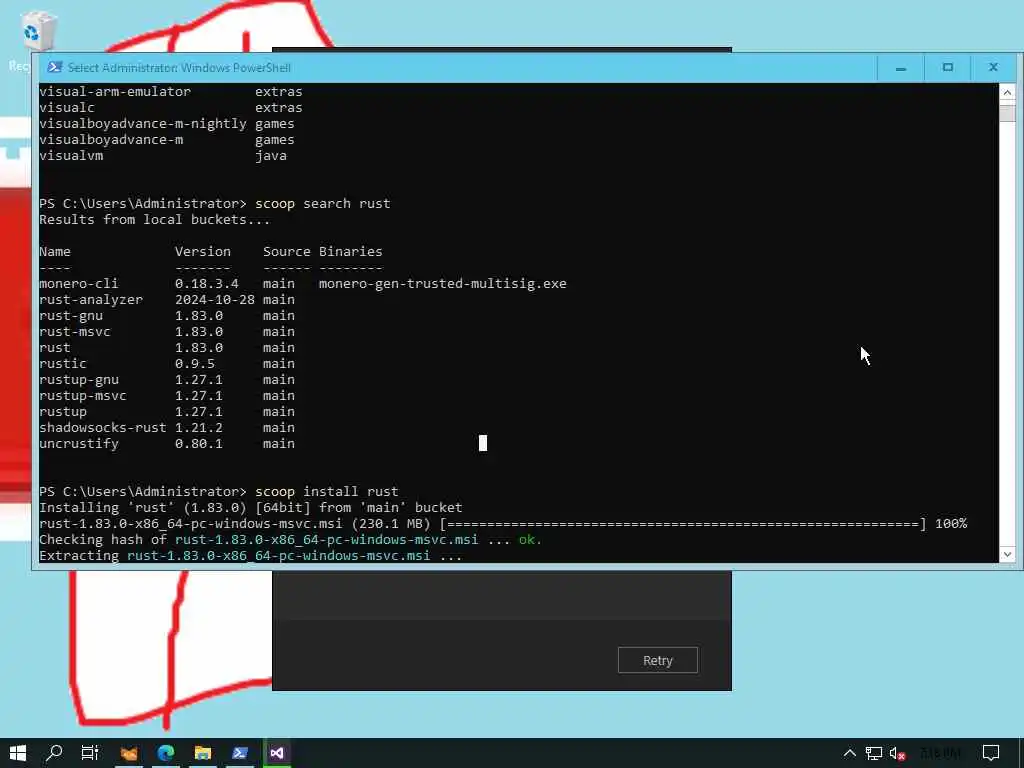1024x768 pixels.
Task: Click the 'rust-analyzer' result row
Action: (167, 300)
